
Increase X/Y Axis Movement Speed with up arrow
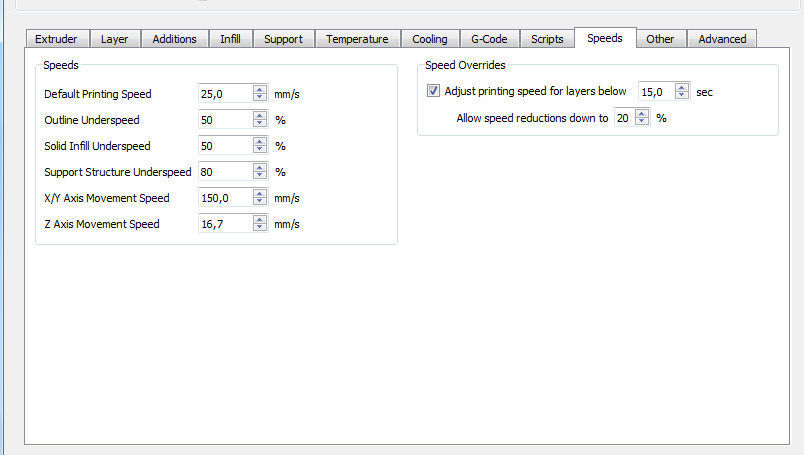pos(260,193)
